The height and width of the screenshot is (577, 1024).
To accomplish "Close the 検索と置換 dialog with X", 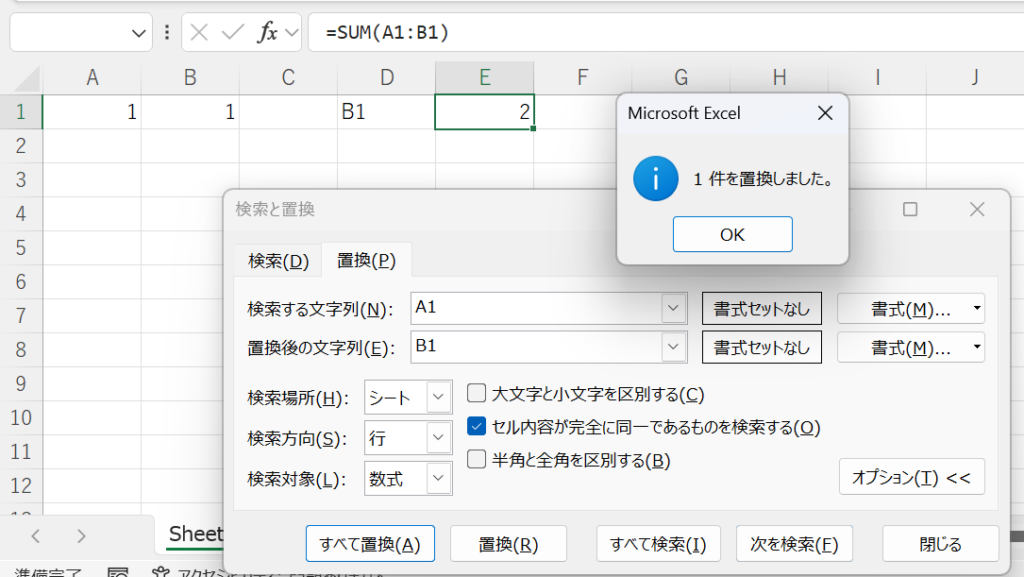I will click(977, 209).
